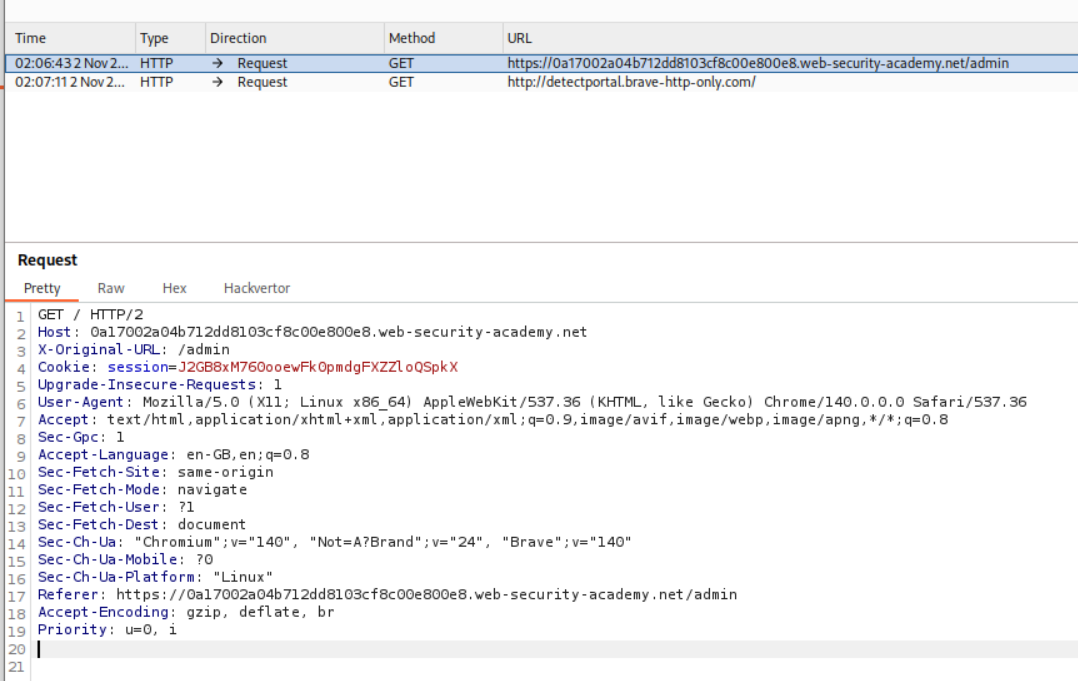Click inside the User-Agent header line
The height and width of the screenshot is (681, 1078).
[500, 402]
